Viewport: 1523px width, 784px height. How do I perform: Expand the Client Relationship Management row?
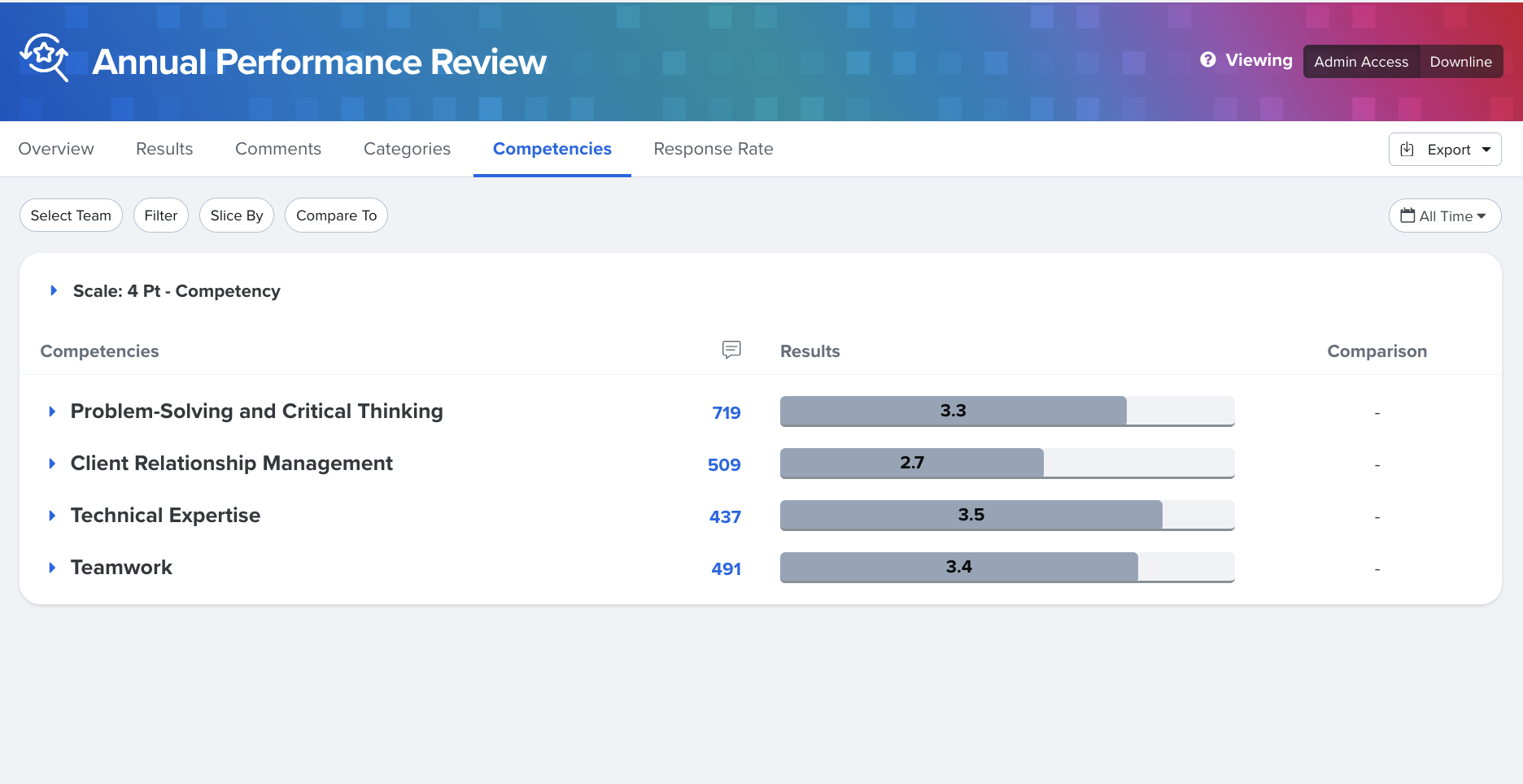[52, 464]
